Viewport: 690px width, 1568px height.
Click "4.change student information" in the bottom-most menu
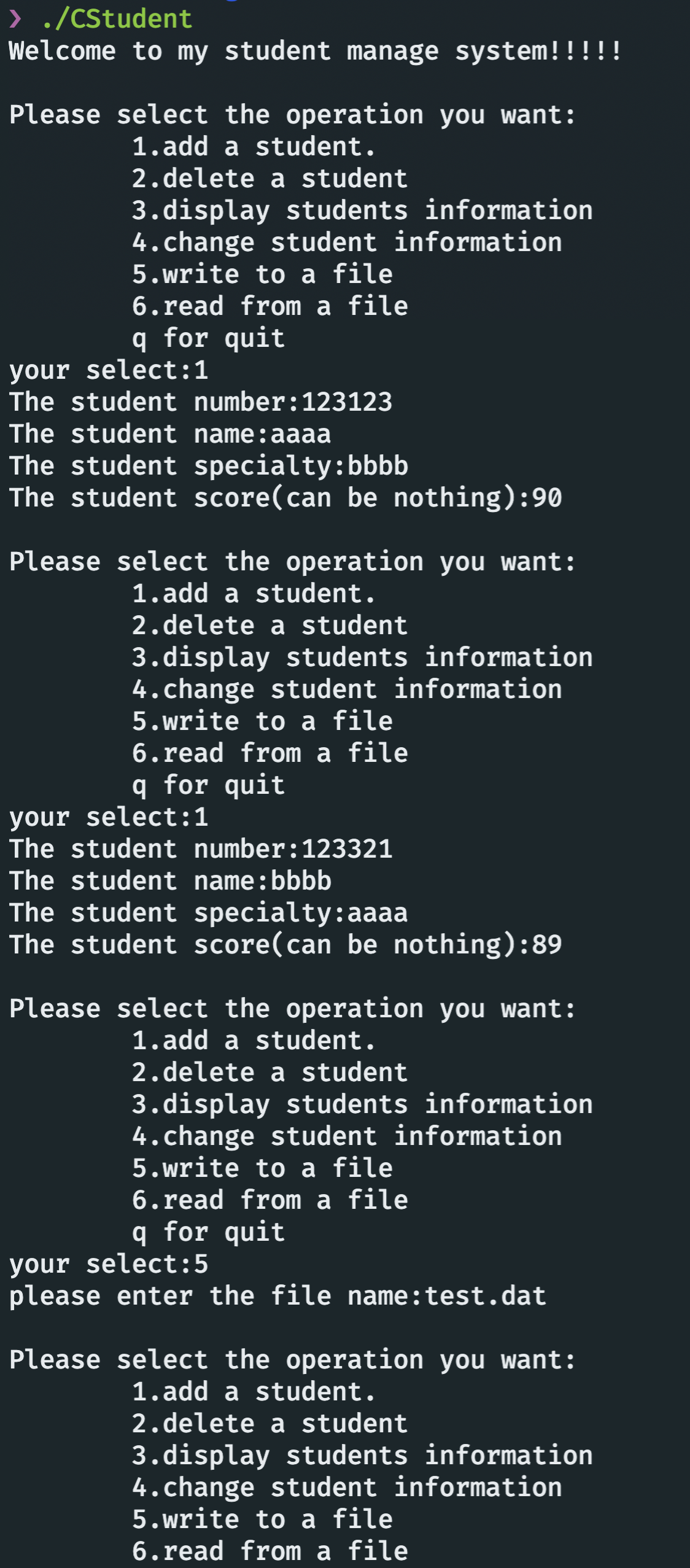(347, 1488)
